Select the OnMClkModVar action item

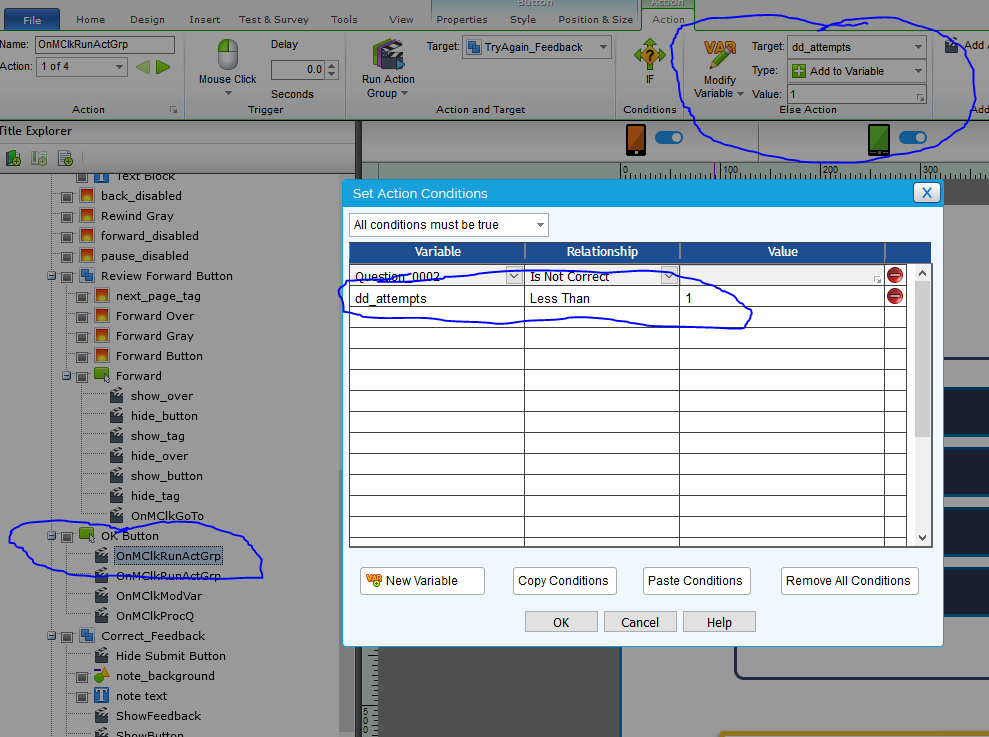pyautogui.click(x=159, y=596)
